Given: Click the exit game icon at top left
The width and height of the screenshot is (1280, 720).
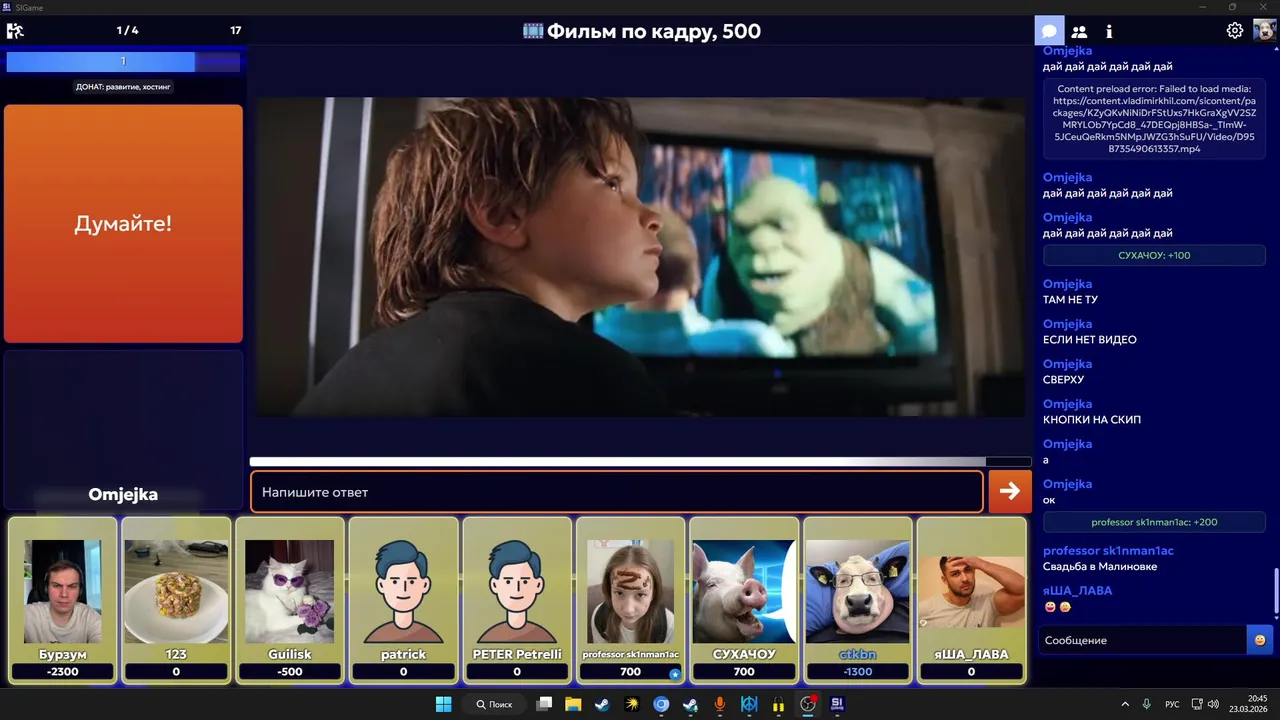Looking at the screenshot, I should coord(15,31).
